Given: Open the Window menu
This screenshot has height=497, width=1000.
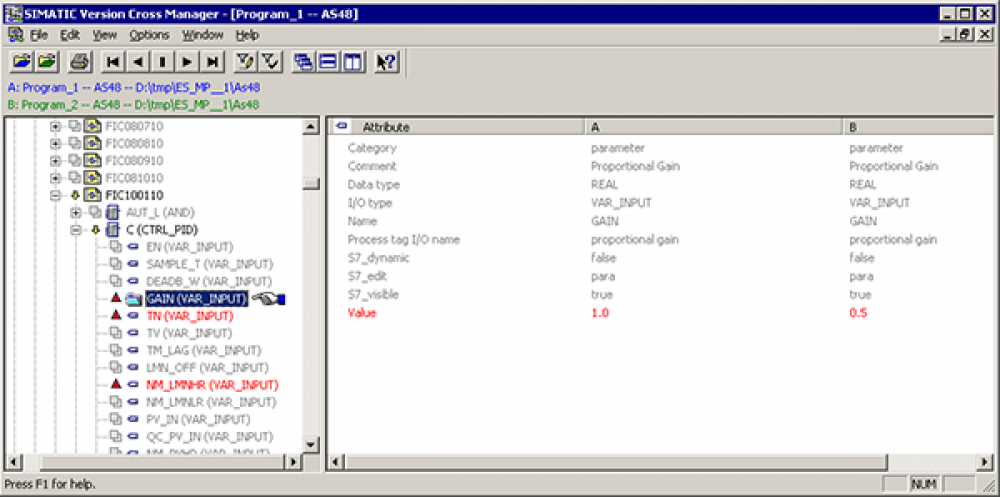Looking at the screenshot, I should point(202,34).
